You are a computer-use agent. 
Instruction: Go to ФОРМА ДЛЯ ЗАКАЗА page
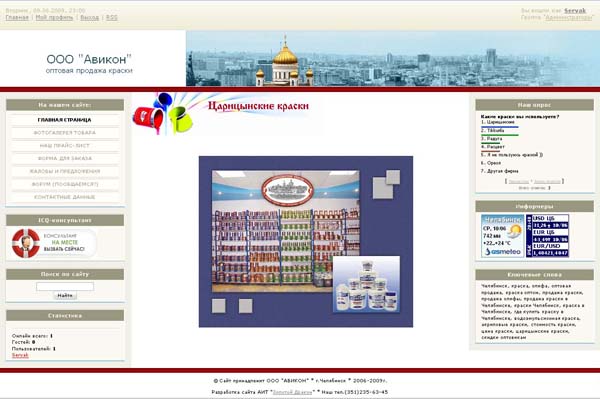click(x=65, y=158)
